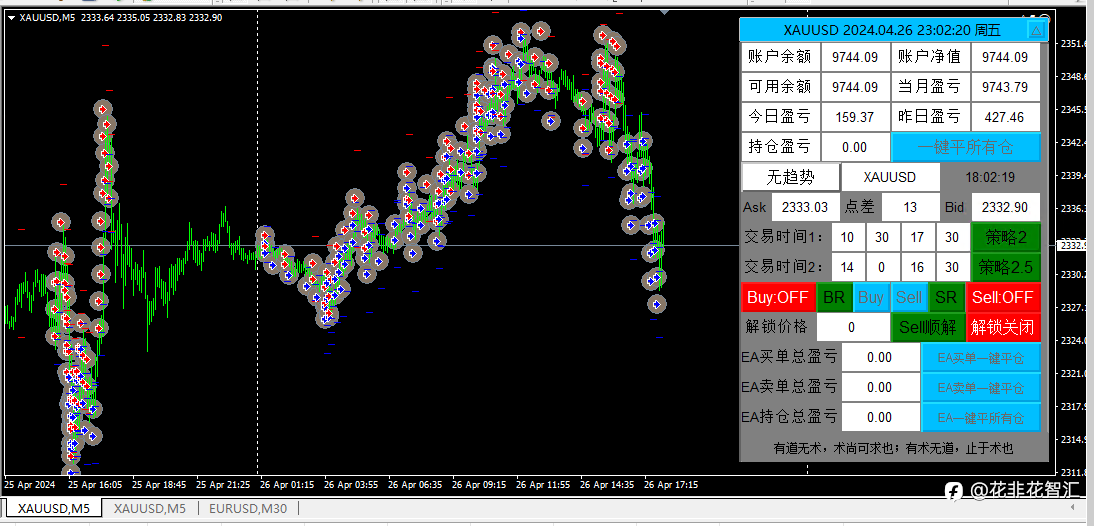Click EA一键平所有仓 button

[981, 417]
